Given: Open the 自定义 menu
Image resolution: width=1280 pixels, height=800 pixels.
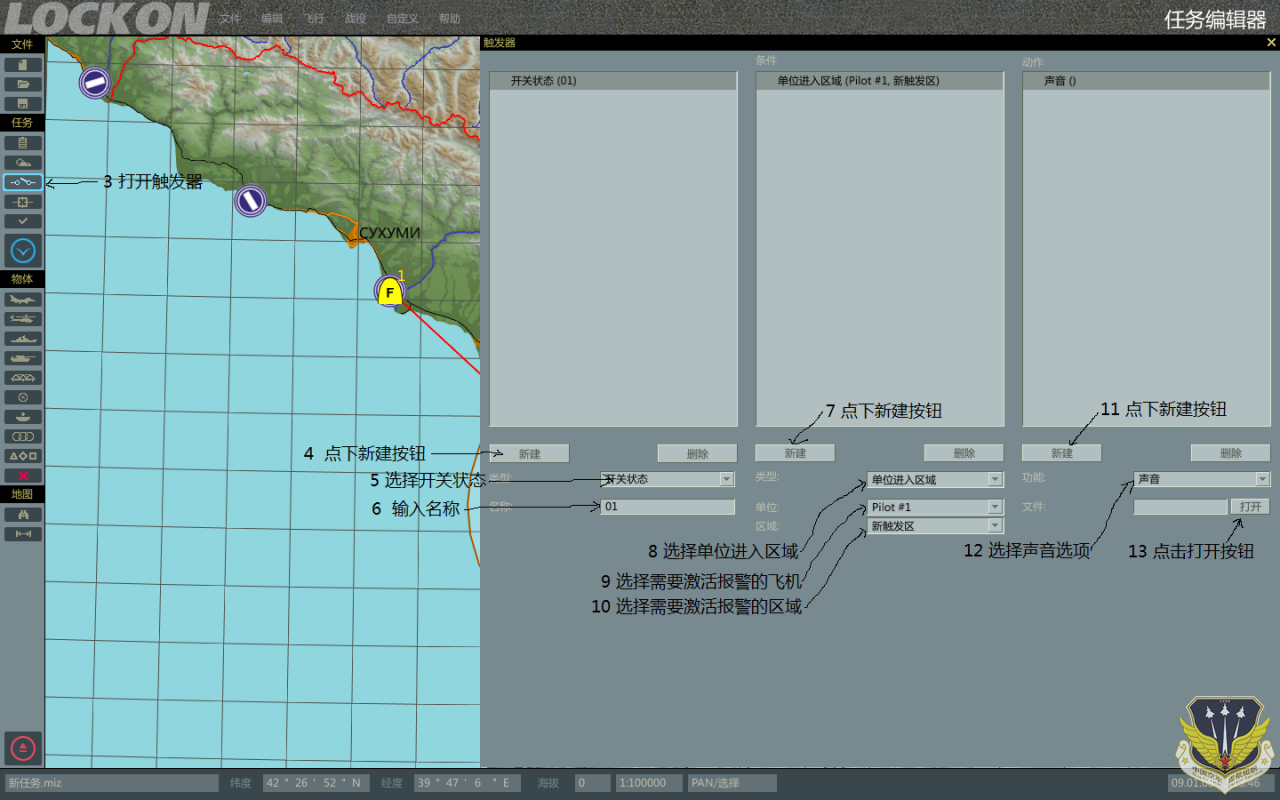Looking at the screenshot, I should coord(403,19).
